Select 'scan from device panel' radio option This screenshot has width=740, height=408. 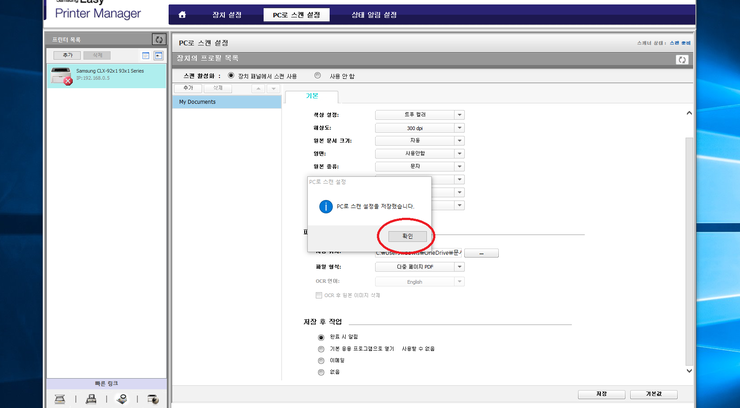(231, 75)
